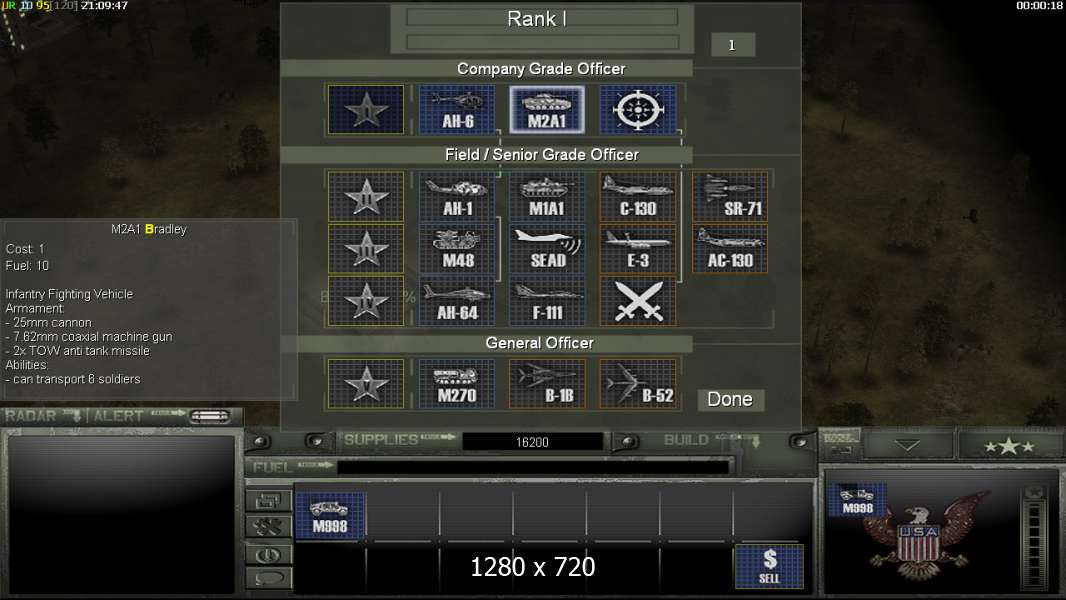Expand the down-arrow panel above USA emblem
1066x600 pixels.
(907, 446)
